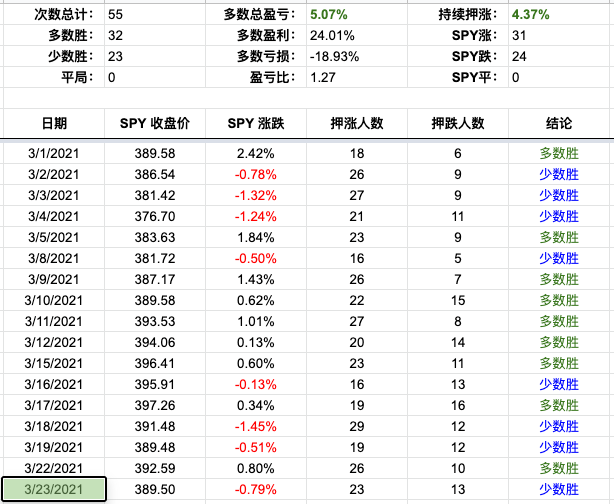Click 多数胜 result in the 3/1/2021 row

point(559,153)
